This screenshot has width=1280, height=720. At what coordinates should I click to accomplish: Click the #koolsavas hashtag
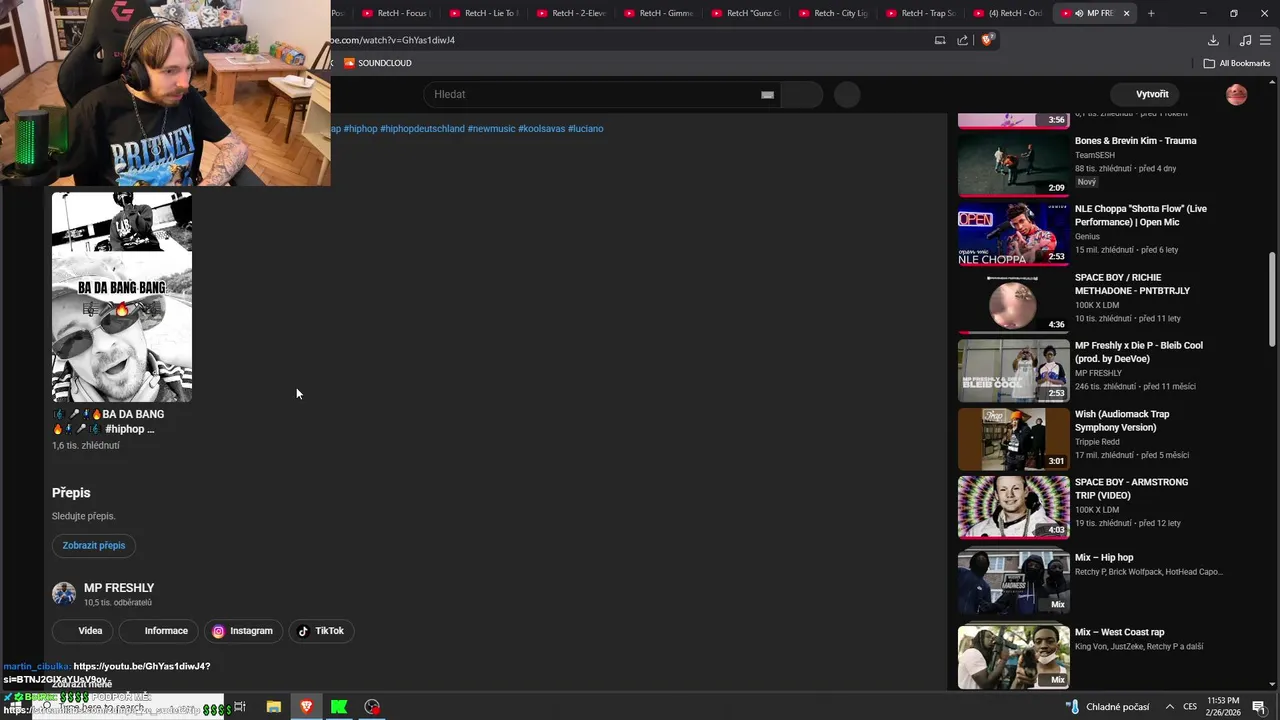tap(541, 129)
